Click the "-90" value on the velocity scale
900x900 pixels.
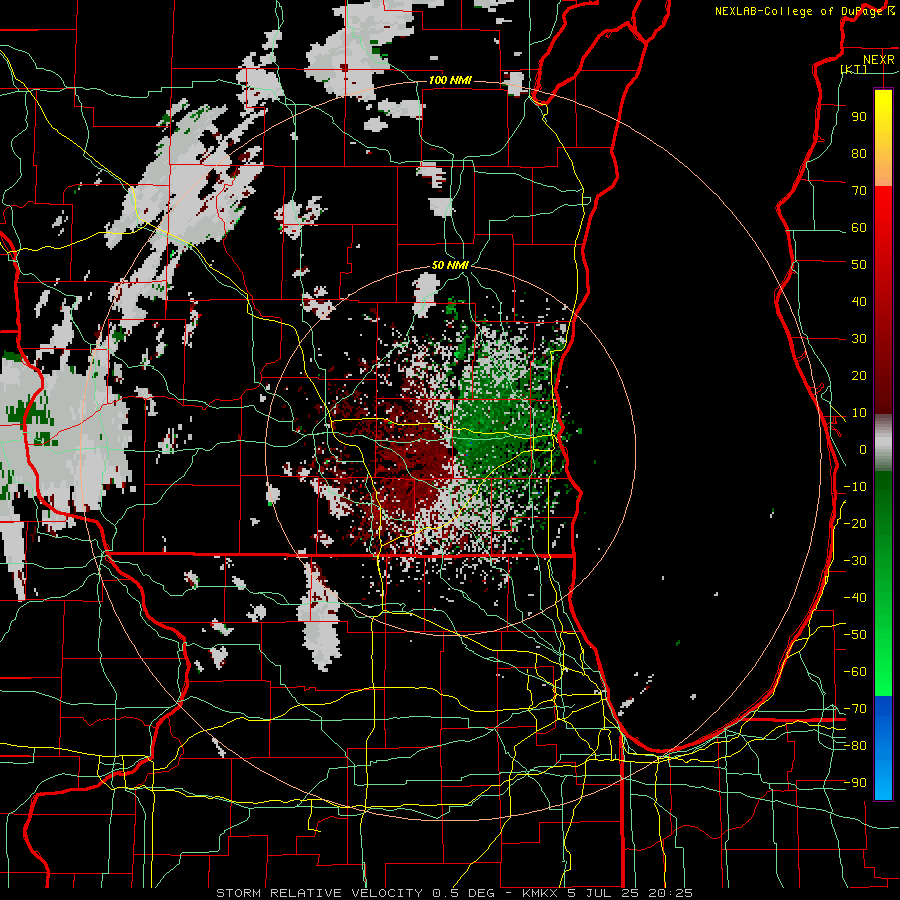pos(855,783)
